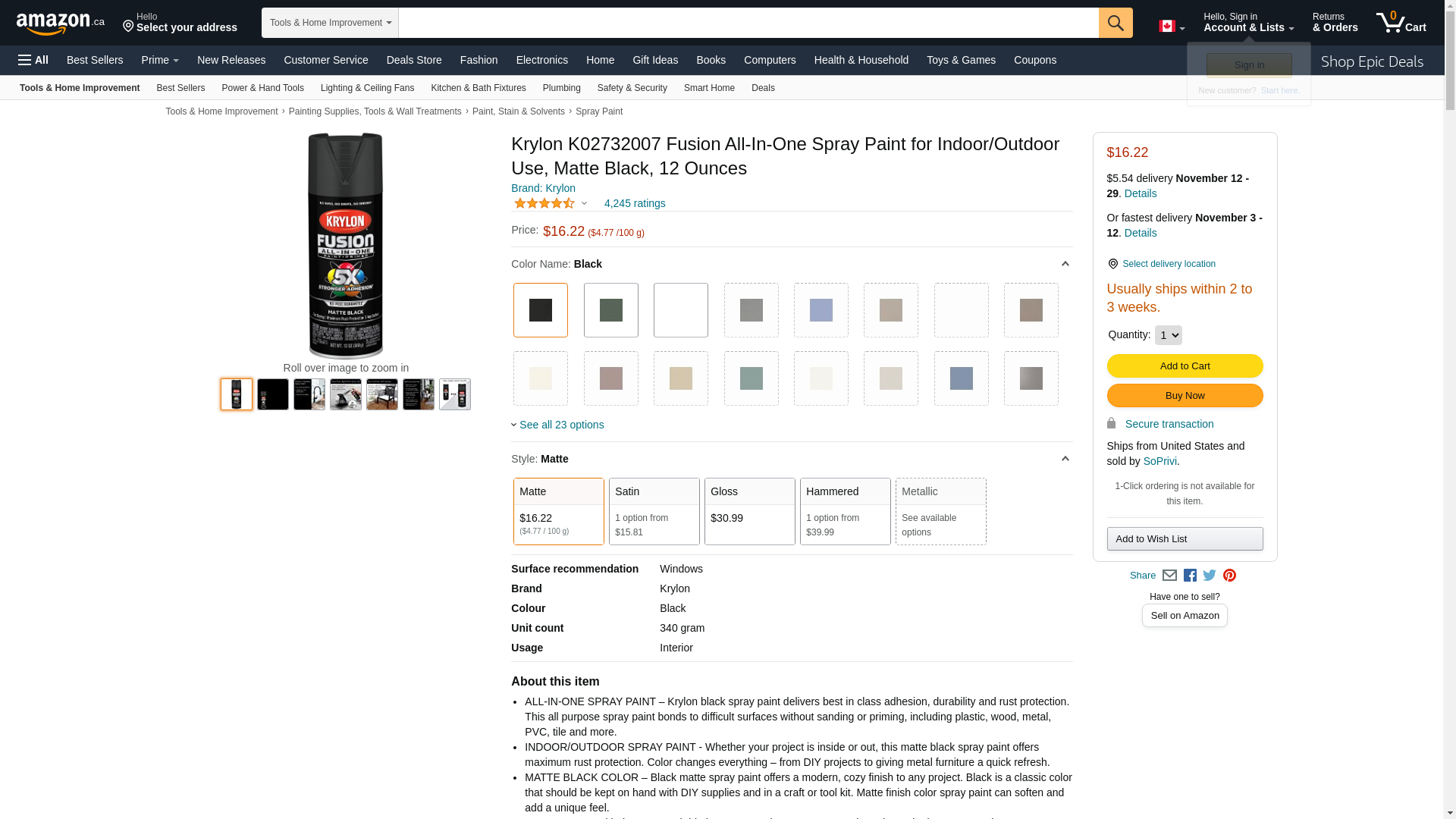This screenshot has height=819, width=1456.
Task: Open the 4,245 ratings link
Action: pyautogui.click(x=634, y=203)
